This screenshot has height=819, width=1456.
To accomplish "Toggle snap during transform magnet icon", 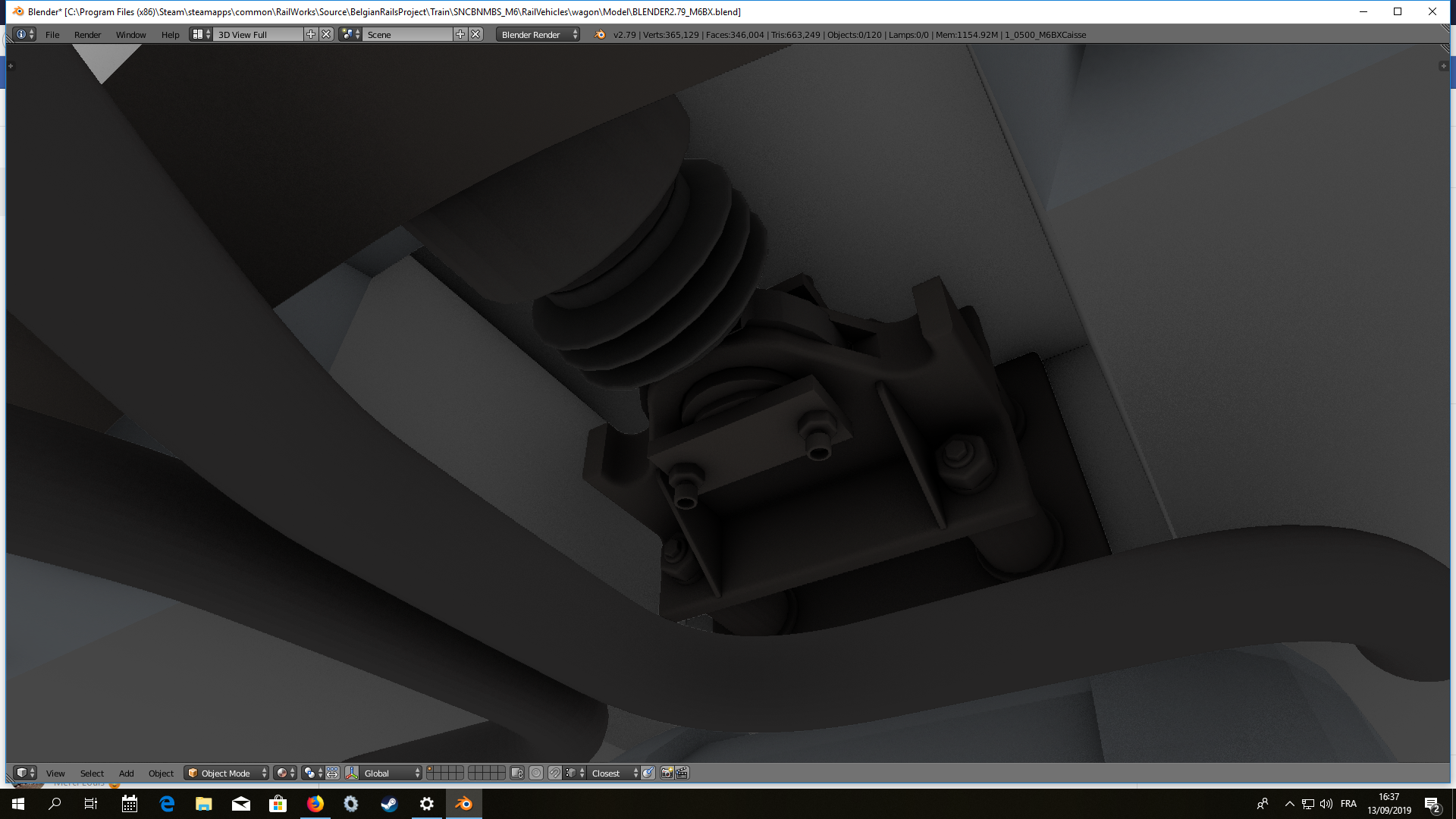I will pos(555,773).
